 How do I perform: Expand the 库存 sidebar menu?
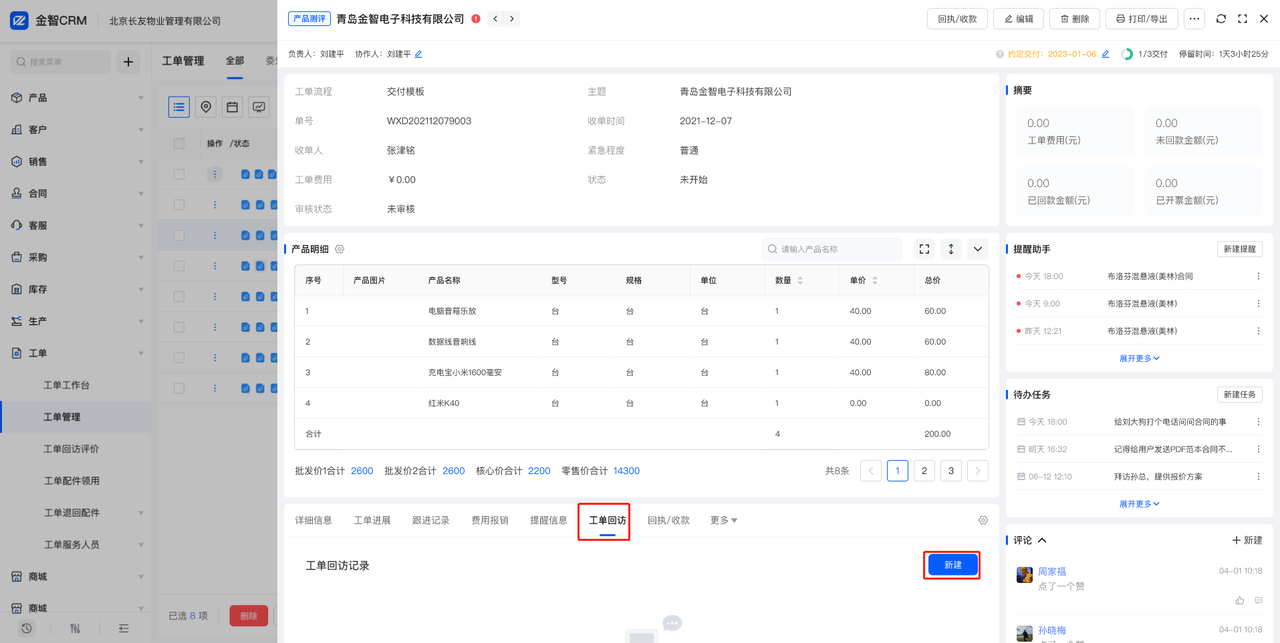pyautogui.click(x=75, y=289)
